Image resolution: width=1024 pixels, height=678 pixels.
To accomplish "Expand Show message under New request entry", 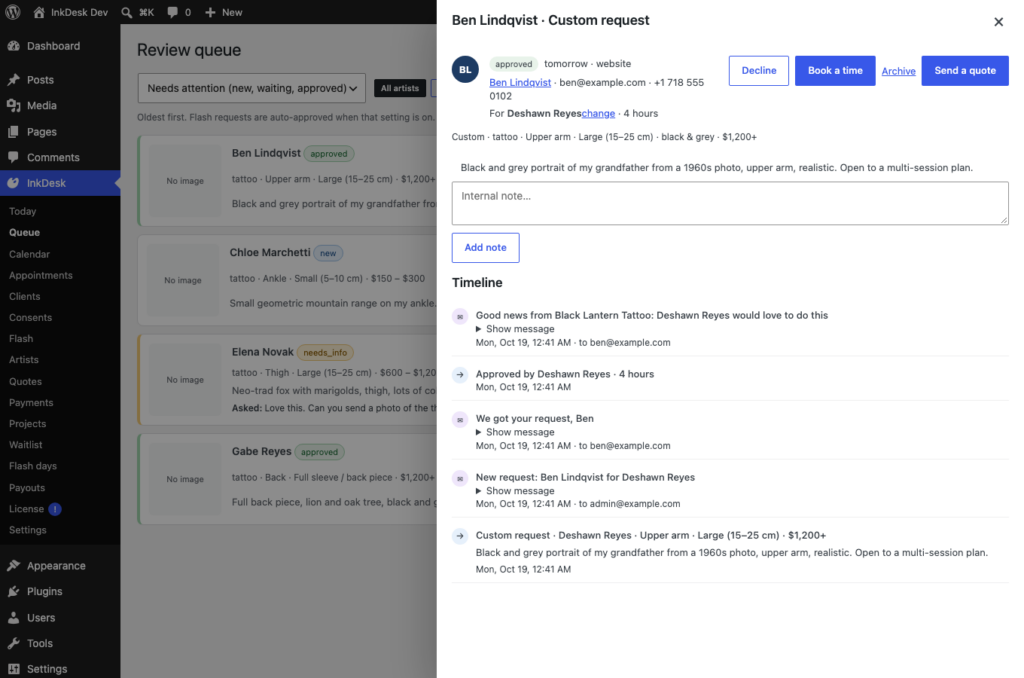I will point(515,491).
